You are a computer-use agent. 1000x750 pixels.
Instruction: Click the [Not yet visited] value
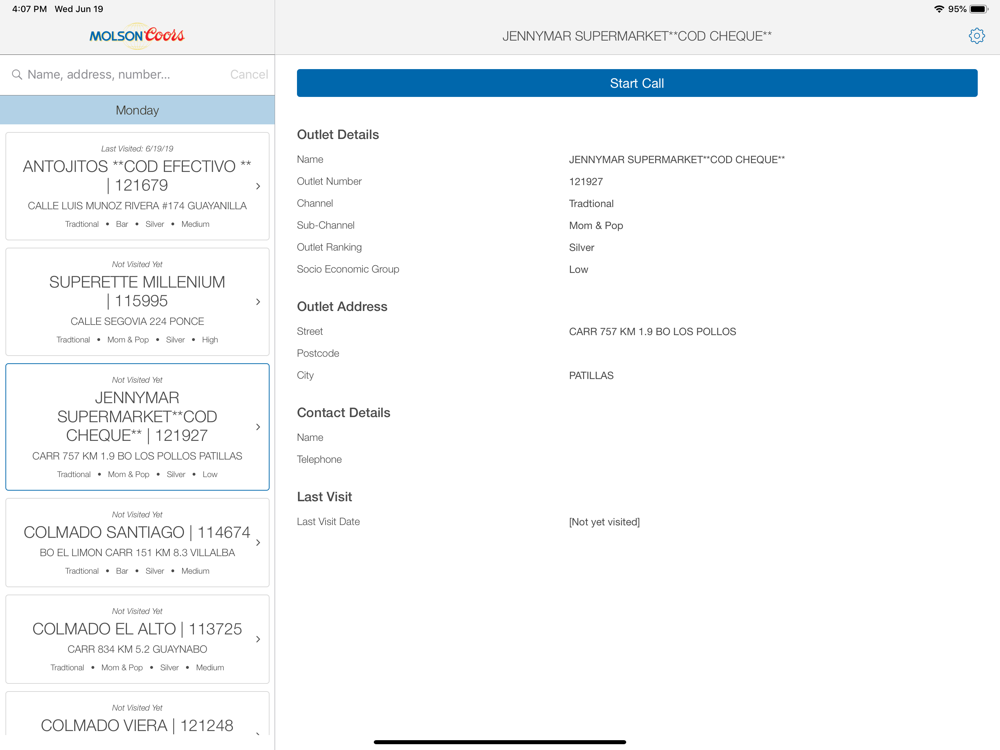point(604,522)
